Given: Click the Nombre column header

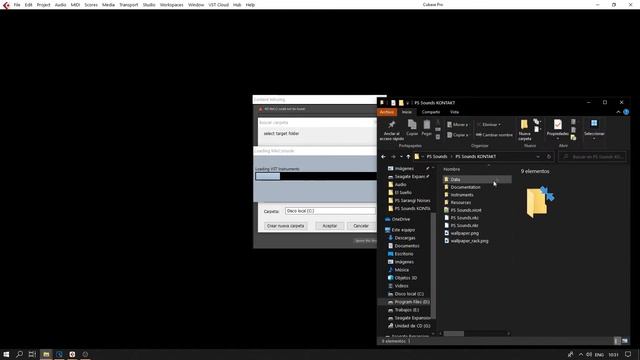Looking at the screenshot, I should [x=452, y=169].
